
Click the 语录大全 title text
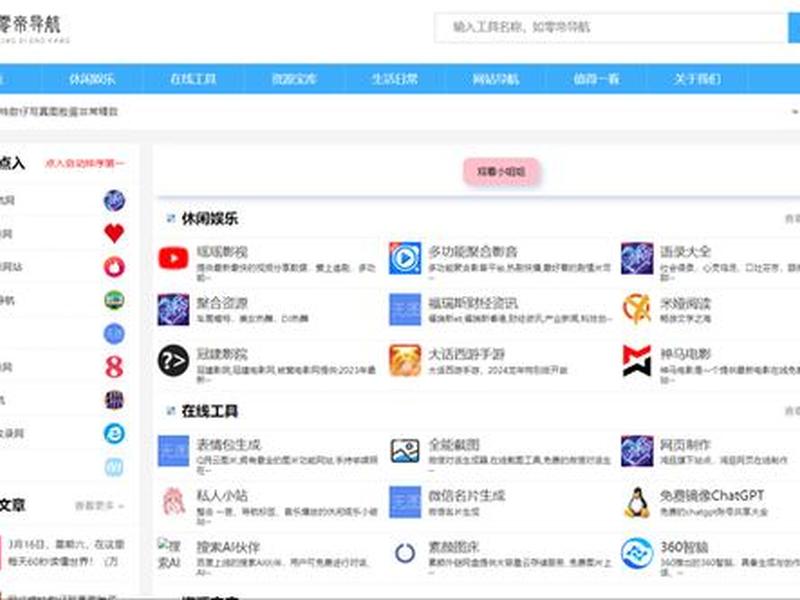pos(685,252)
